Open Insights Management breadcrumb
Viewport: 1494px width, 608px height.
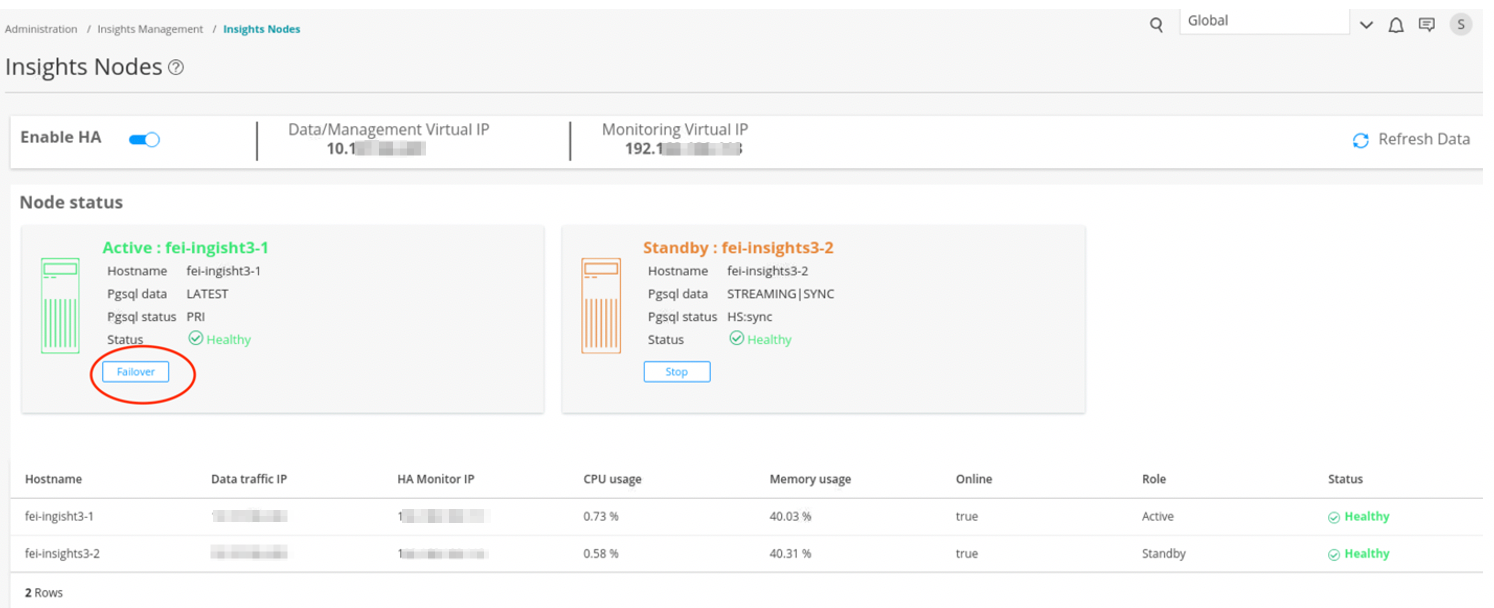[x=150, y=29]
